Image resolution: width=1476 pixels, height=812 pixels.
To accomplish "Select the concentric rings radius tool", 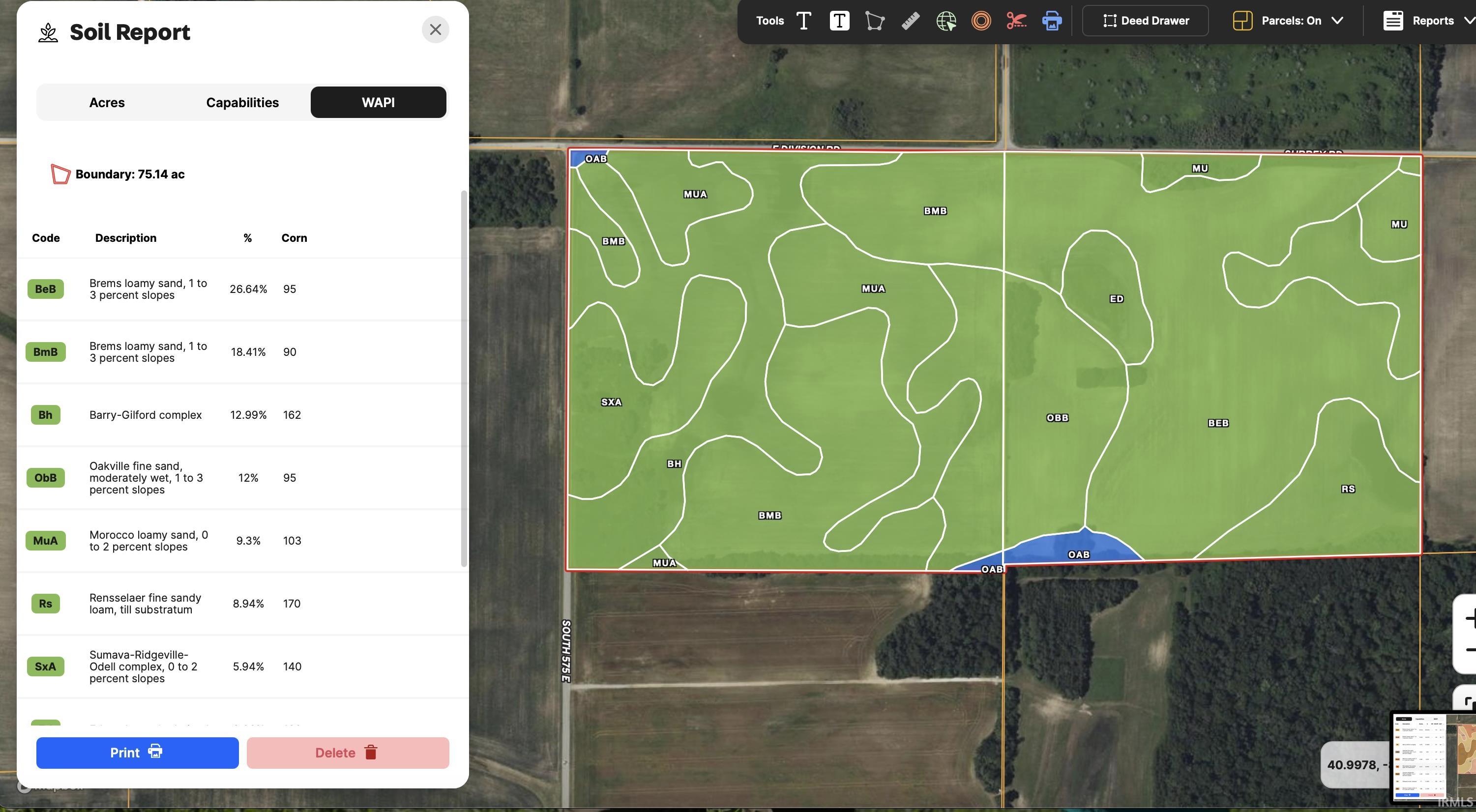I will tap(981, 21).
